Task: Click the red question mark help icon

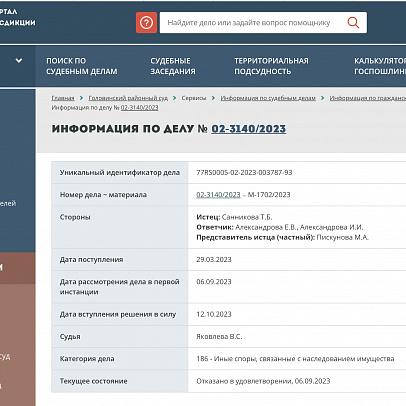Action: pyautogui.click(x=146, y=23)
